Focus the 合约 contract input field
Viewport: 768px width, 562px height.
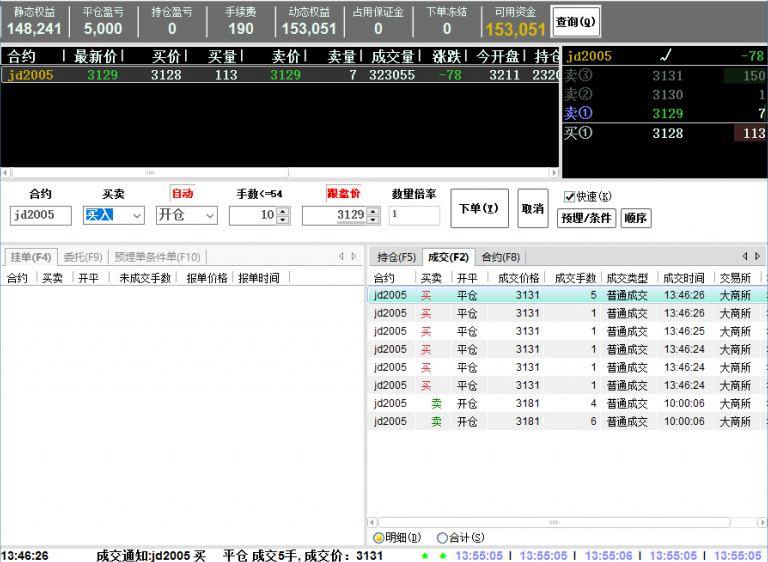click(x=41, y=215)
